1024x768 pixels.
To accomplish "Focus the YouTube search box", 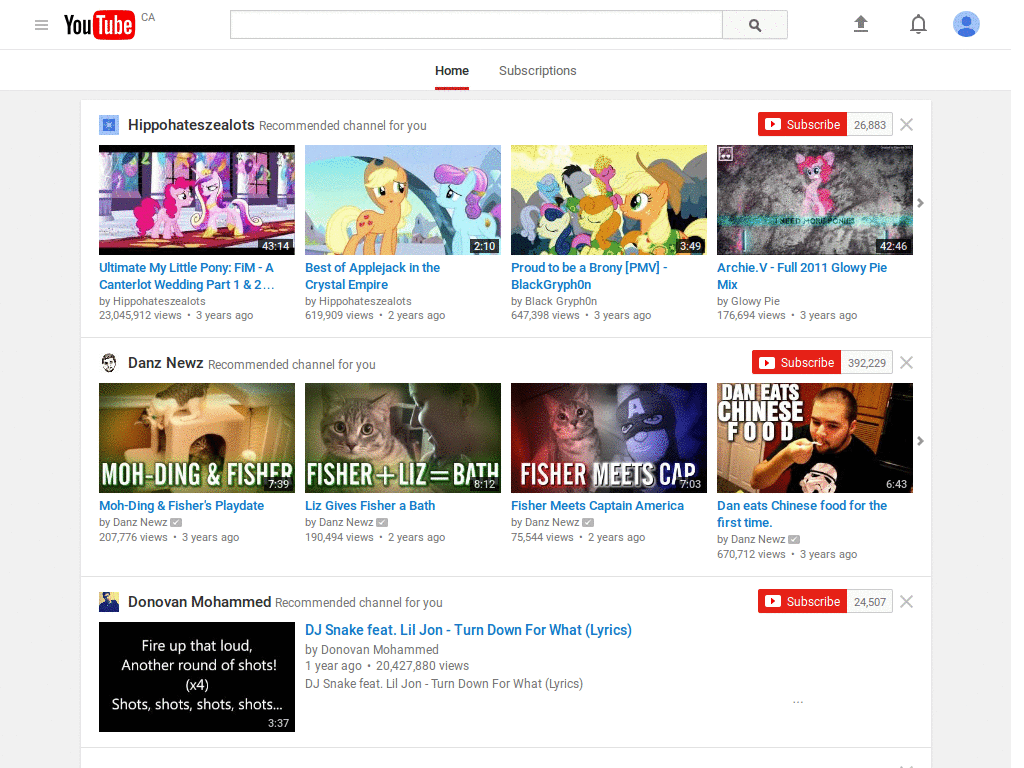I will pos(476,25).
